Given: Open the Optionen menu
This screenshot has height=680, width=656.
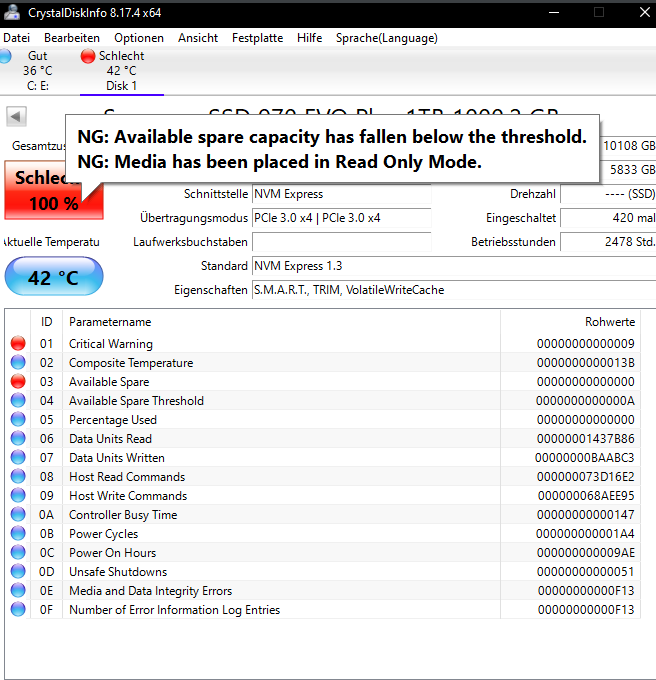Looking at the screenshot, I should [x=139, y=38].
